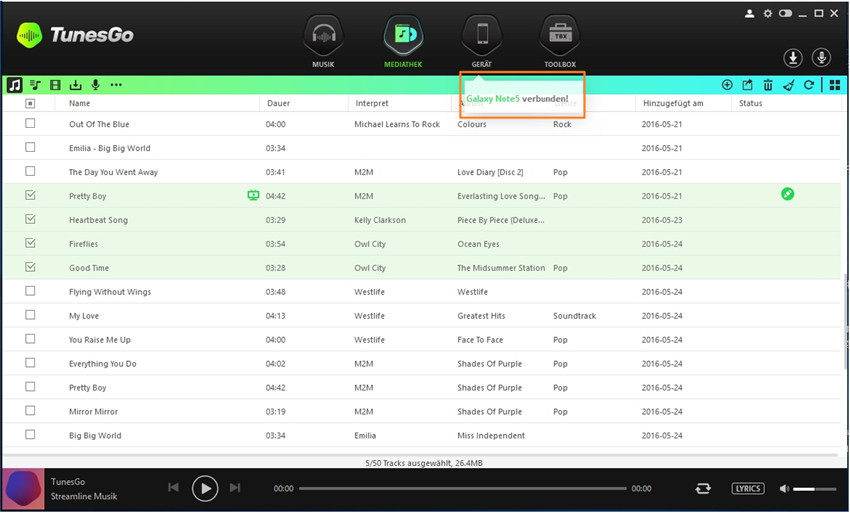The width and height of the screenshot is (850, 513).
Task: Click the clean-up broom icon
Action: point(789,85)
